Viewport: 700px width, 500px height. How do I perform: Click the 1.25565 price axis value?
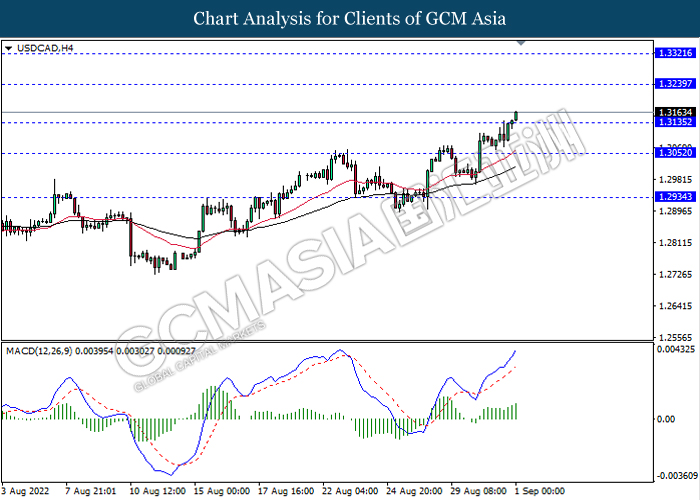(x=675, y=337)
